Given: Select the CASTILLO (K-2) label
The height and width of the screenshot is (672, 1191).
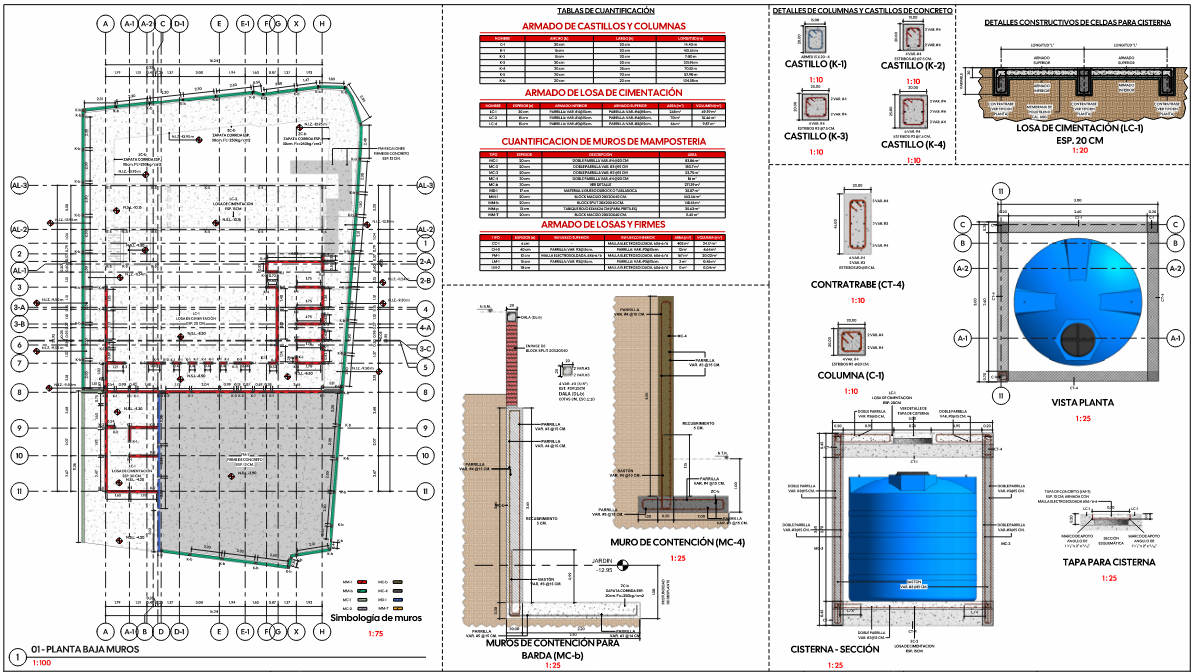Looking at the screenshot, I should 913,66.
